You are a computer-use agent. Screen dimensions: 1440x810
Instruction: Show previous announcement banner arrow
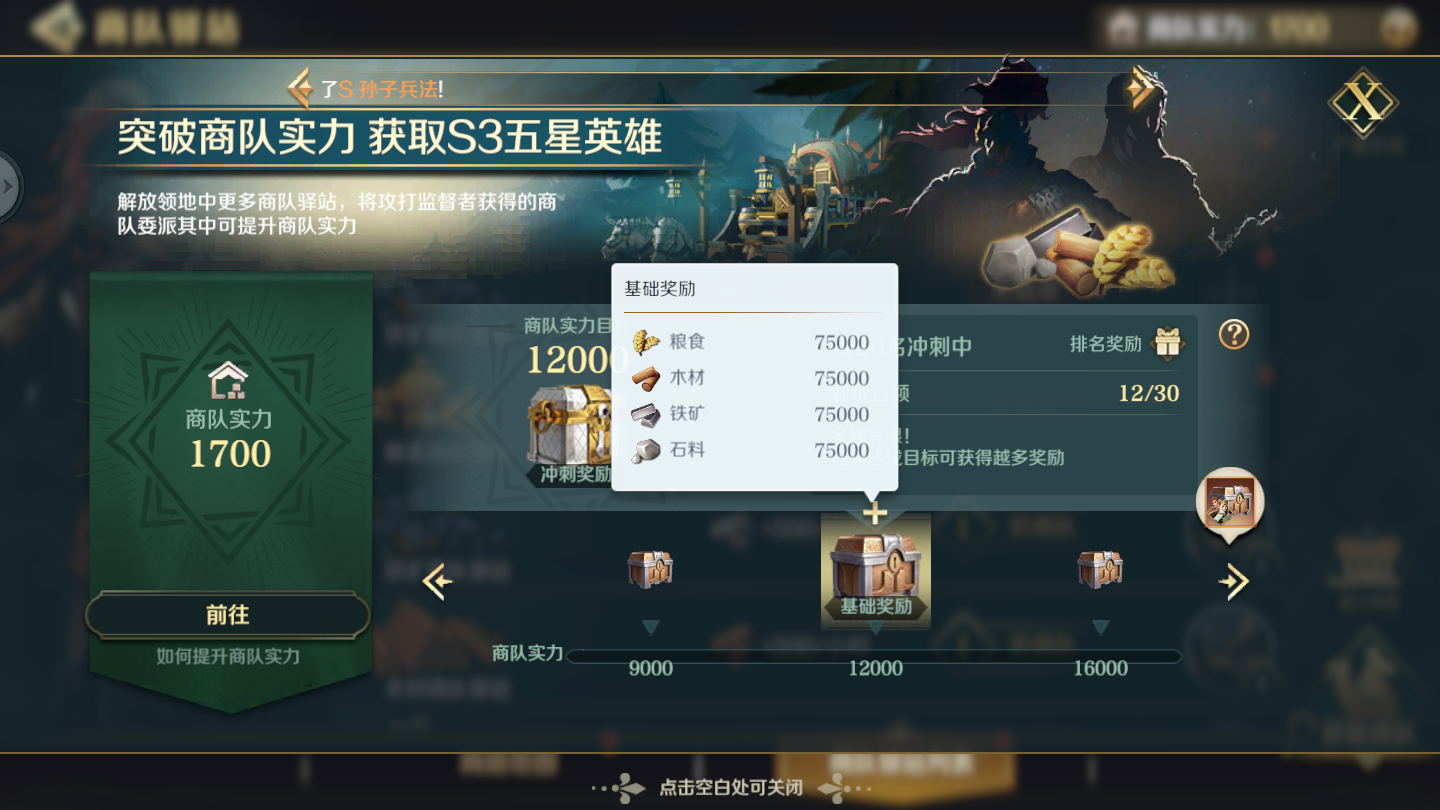(x=300, y=89)
